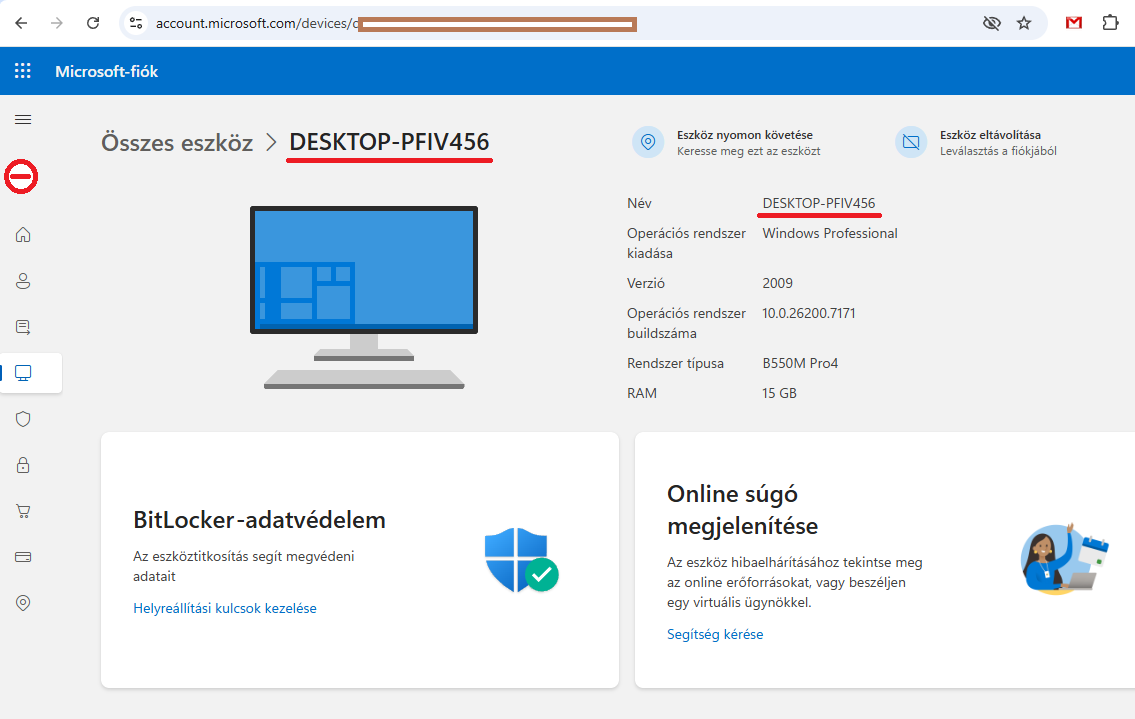Click the build number 10.0.26200.7171
The height and width of the screenshot is (719, 1135).
coord(809,314)
